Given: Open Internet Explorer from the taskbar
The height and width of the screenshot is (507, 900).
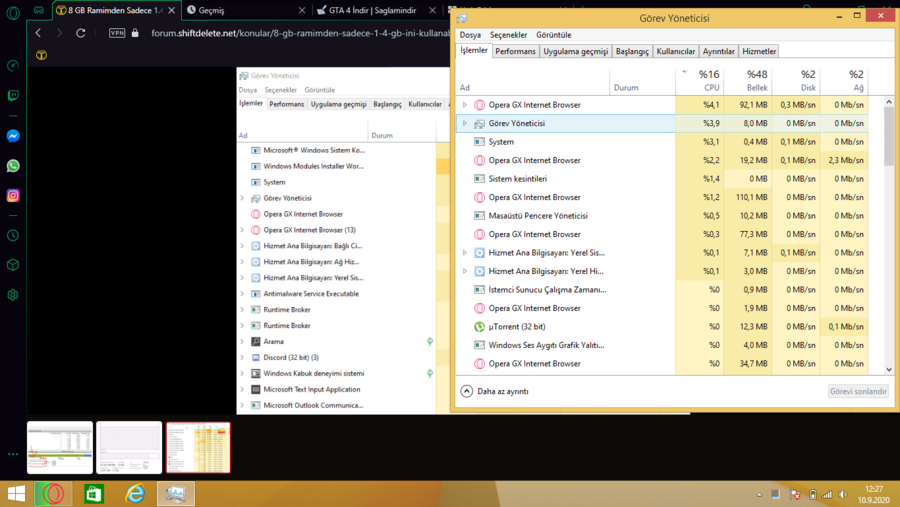Looking at the screenshot, I should 135,494.
